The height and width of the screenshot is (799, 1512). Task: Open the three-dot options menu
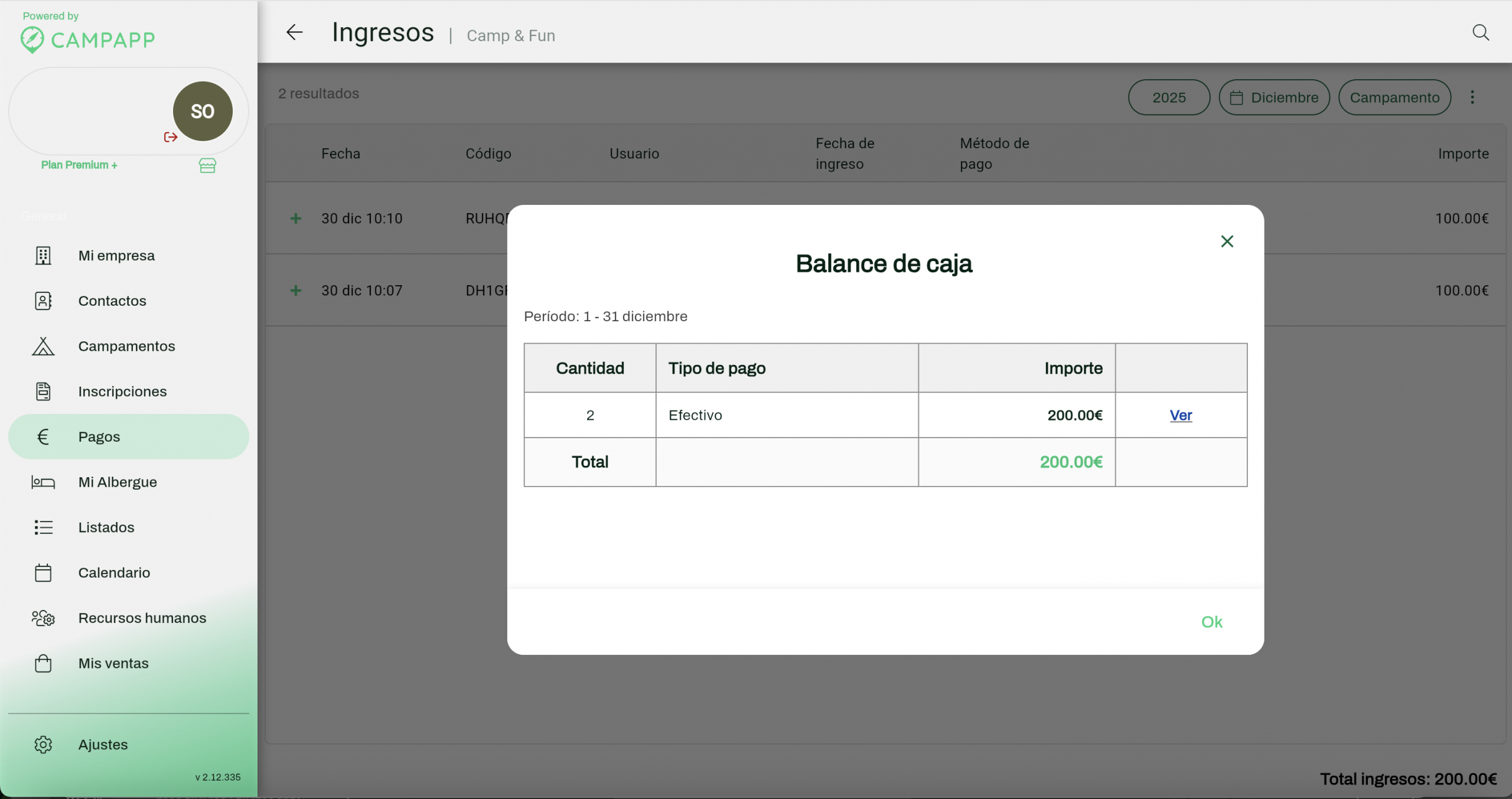pyautogui.click(x=1472, y=97)
